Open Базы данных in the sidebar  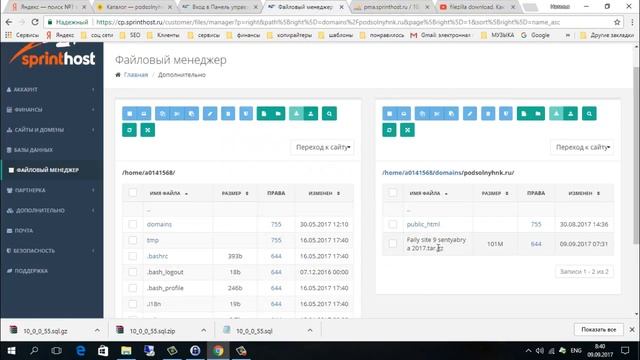33,150
